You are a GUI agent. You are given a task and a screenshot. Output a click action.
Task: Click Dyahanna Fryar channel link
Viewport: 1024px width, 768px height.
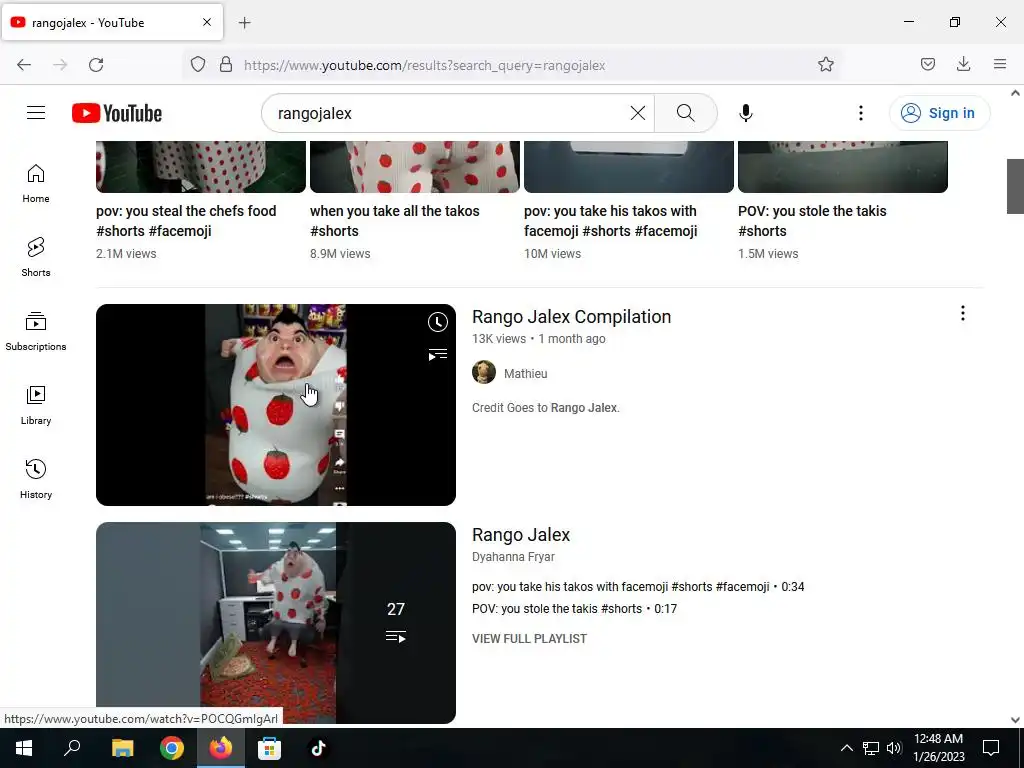coord(513,556)
